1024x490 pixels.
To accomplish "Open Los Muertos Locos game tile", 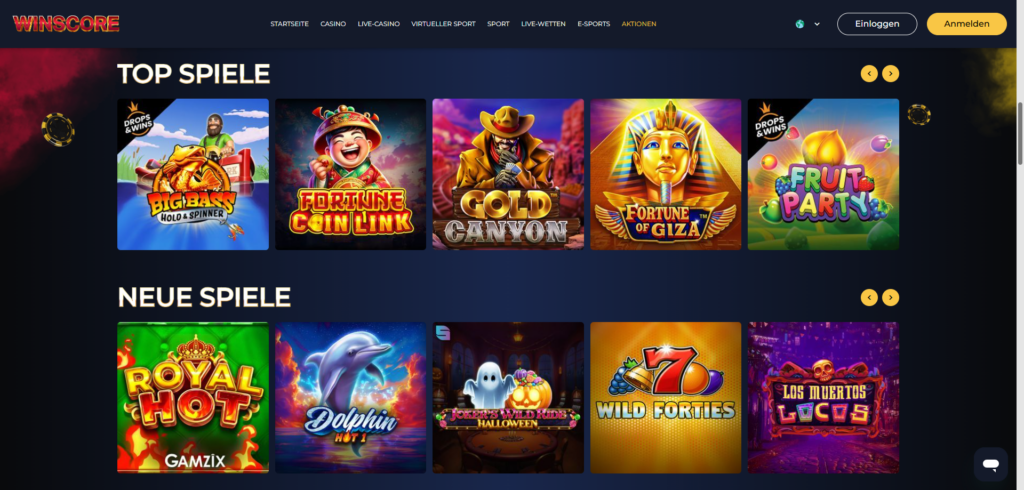I will coord(824,398).
